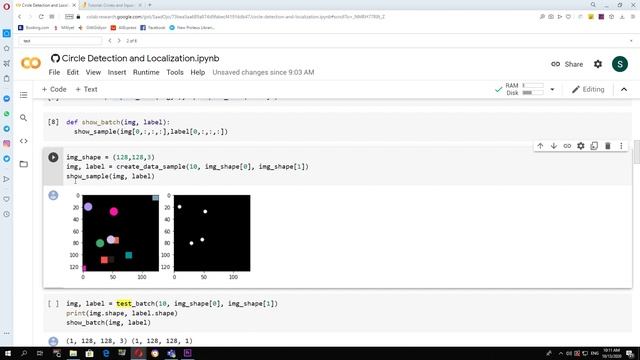
Task: Copy link to the selected cell
Action: pos(567,146)
